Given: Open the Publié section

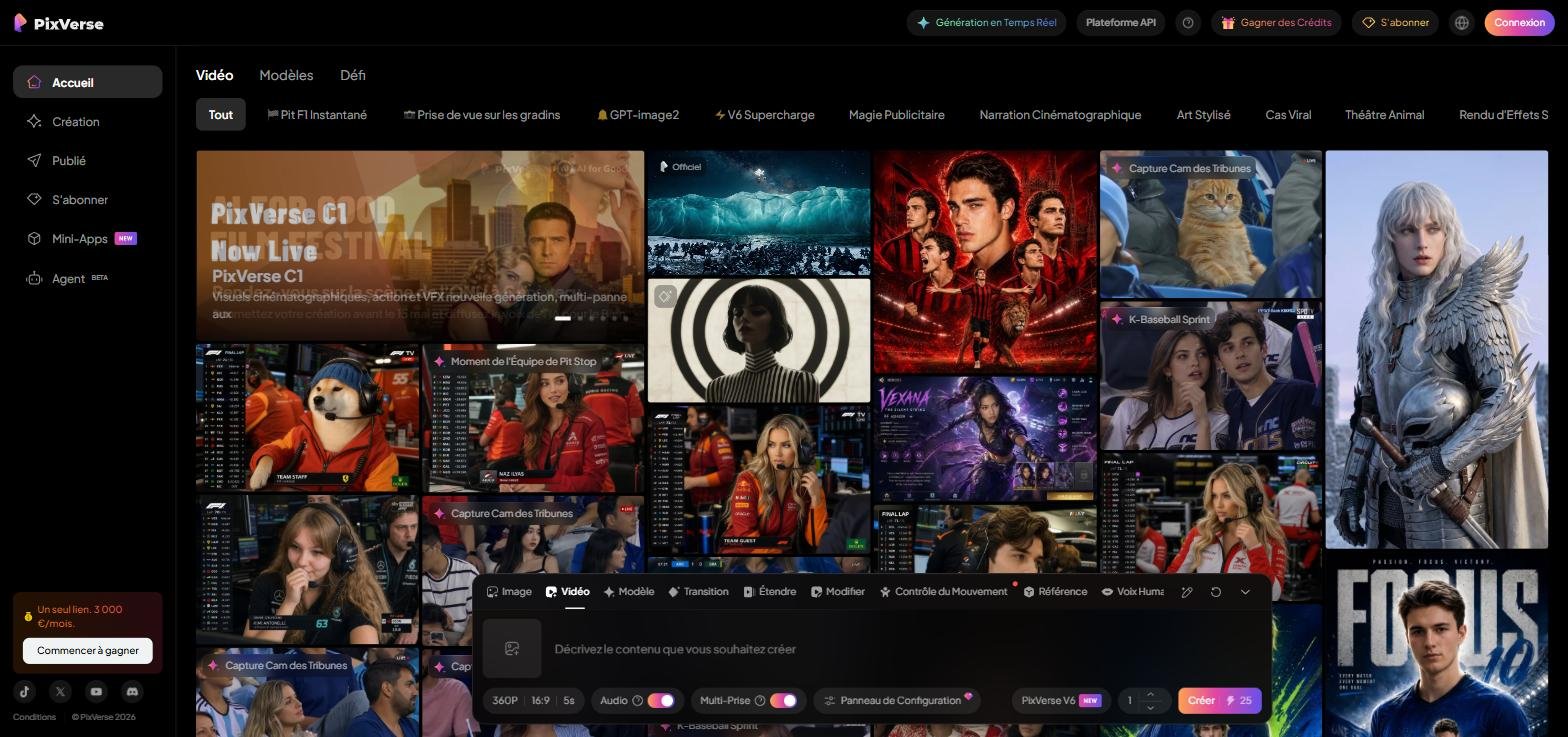Looking at the screenshot, I should click(x=88, y=160).
